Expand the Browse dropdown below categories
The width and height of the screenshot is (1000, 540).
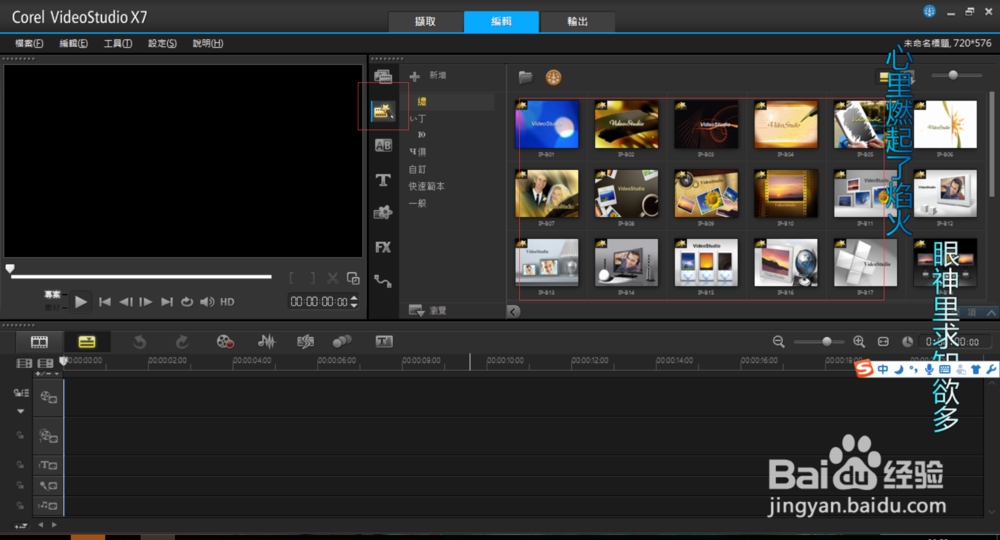click(418, 310)
